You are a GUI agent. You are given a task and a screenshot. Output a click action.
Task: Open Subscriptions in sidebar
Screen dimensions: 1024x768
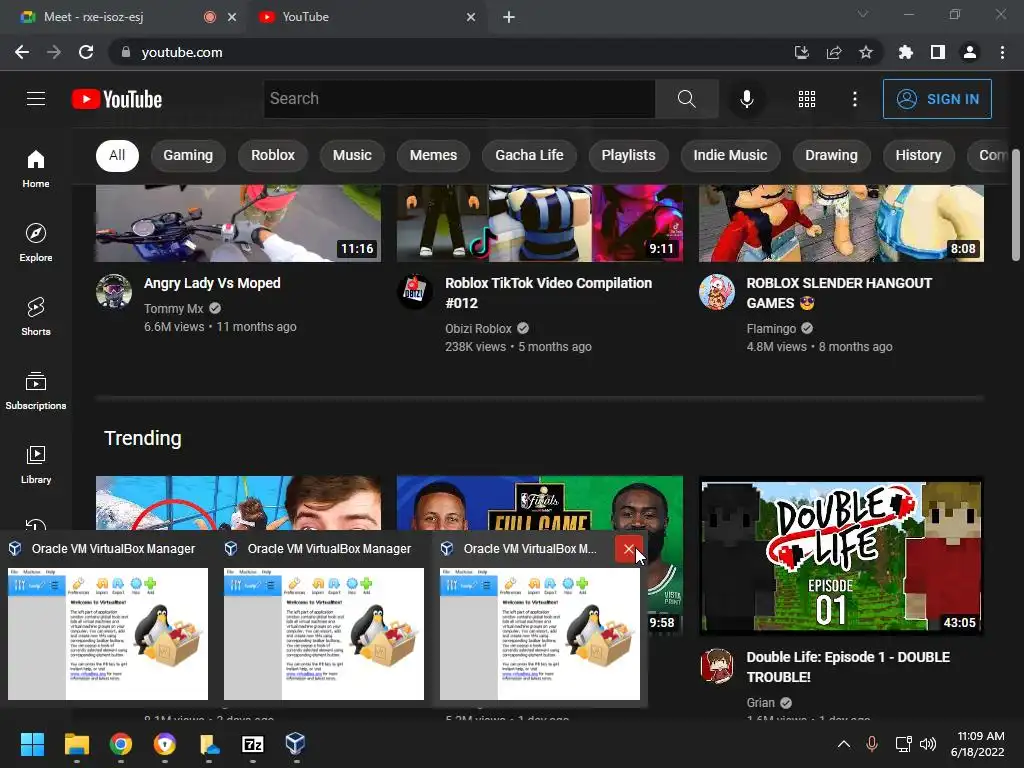coord(36,391)
